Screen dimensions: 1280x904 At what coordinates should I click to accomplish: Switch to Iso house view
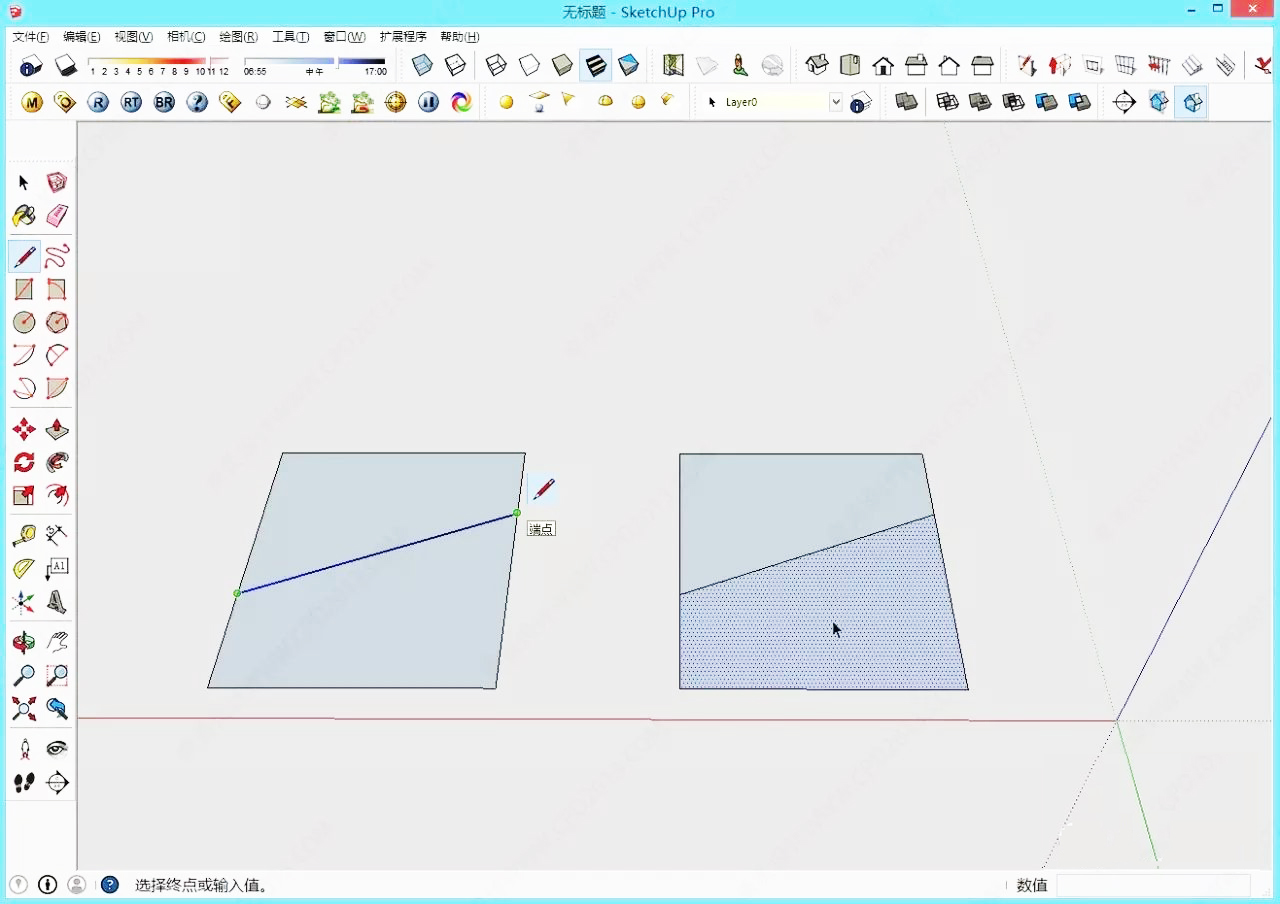tap(817, 66)
